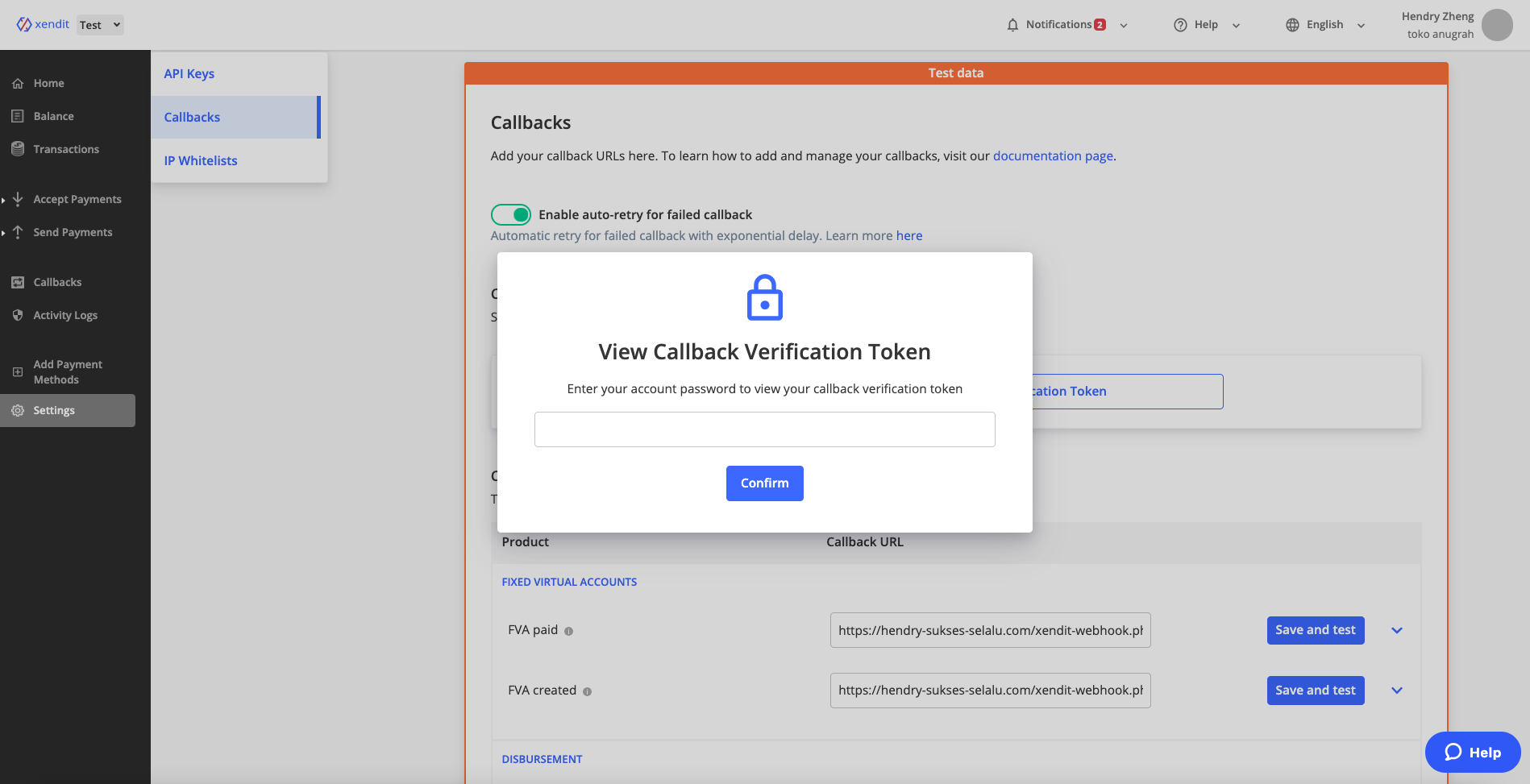The height and width of the screenshot is (784, 1530).
Task: Open Balance from sidebar icon
Action: (18, 116)
